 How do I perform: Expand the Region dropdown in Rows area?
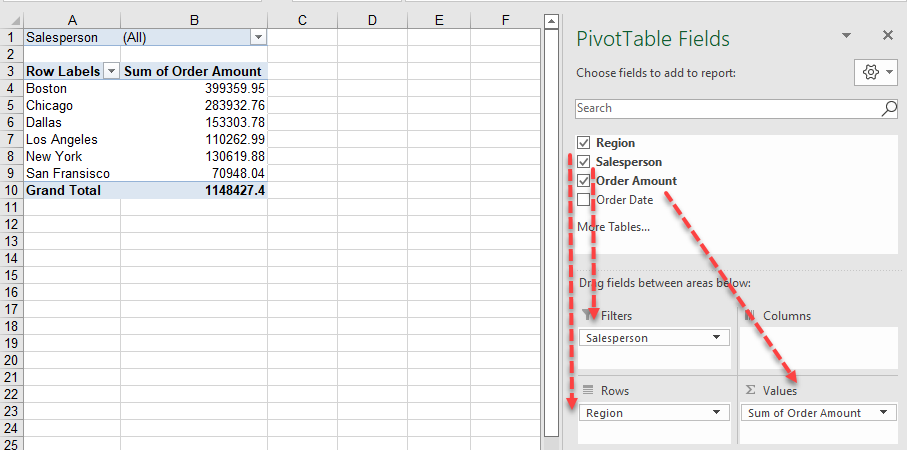[718, 413]
